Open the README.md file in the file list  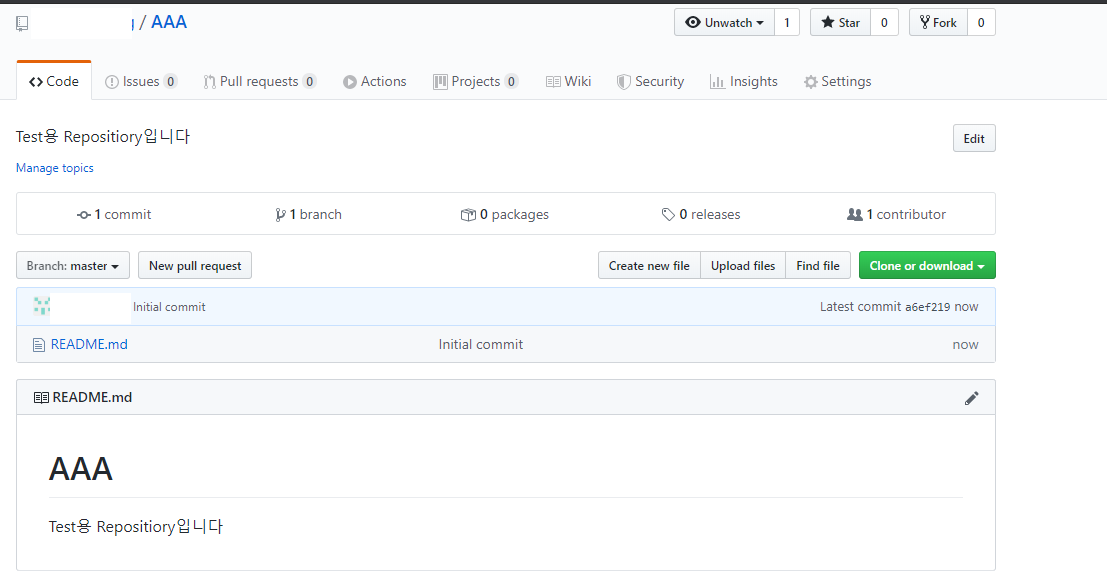(x=89, y=345)
